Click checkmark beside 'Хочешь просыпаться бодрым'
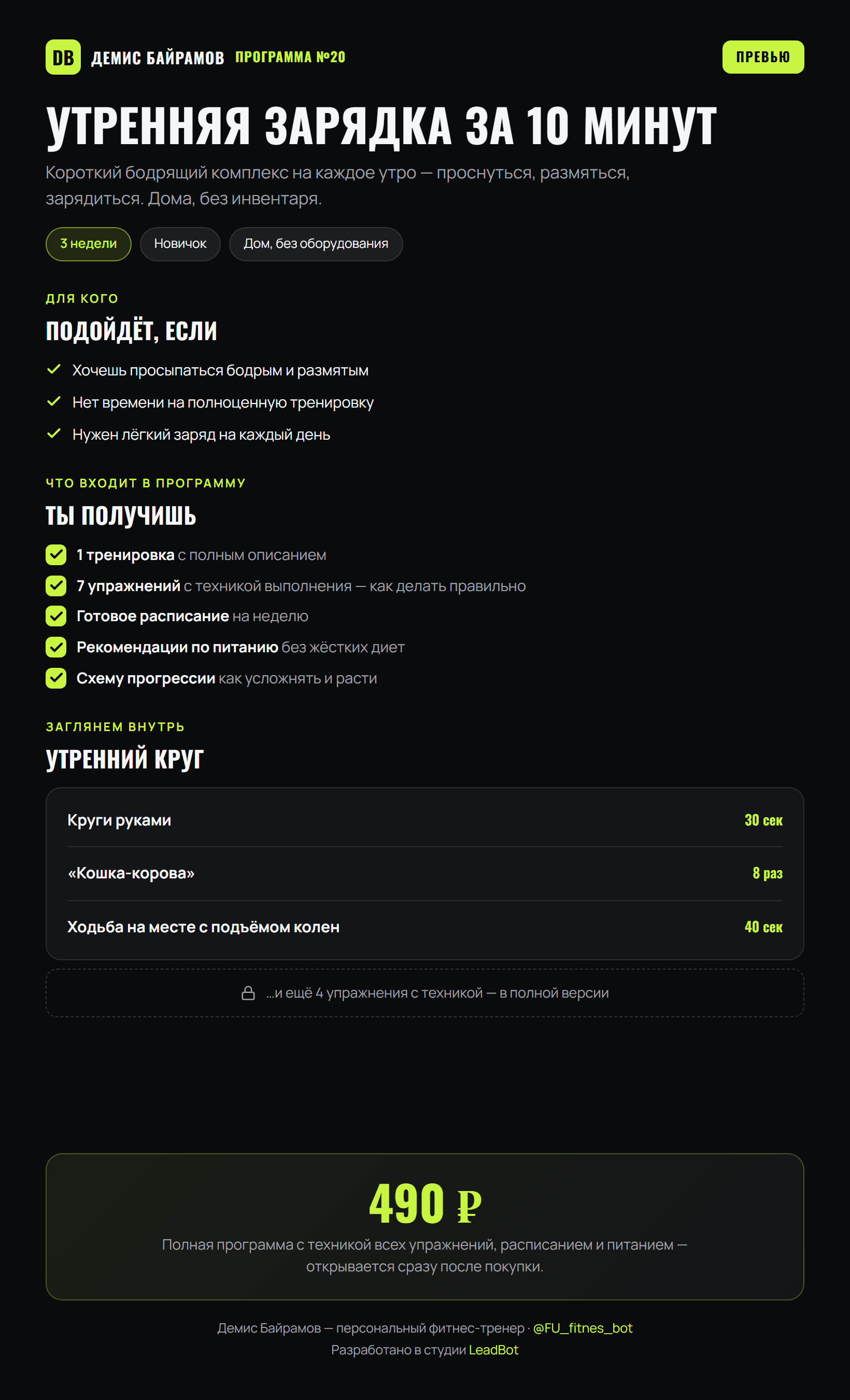This screenshot has width=850, height=1400. (x=54, y=369)
